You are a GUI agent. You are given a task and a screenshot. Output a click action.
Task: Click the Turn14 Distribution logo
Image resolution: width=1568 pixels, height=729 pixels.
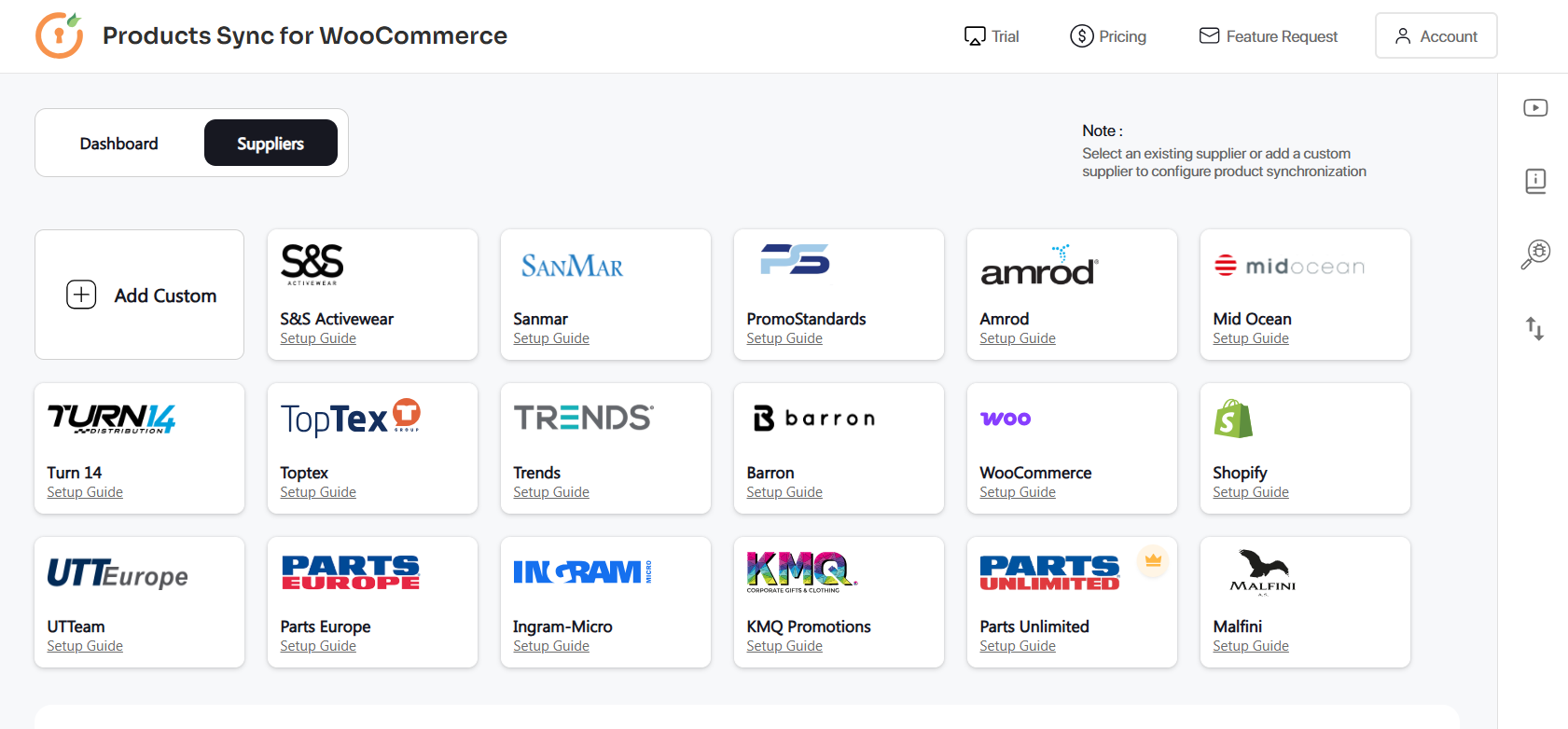111,419
